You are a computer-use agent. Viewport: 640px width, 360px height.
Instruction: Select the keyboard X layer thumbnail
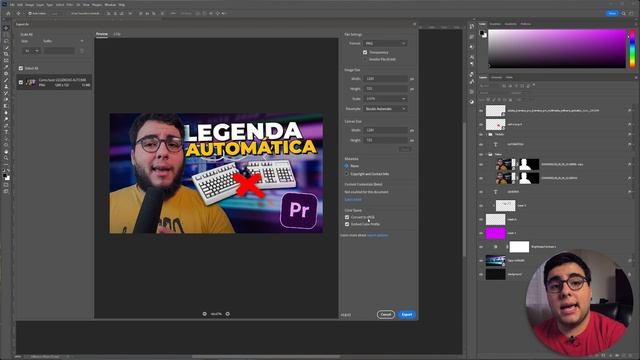496,124
